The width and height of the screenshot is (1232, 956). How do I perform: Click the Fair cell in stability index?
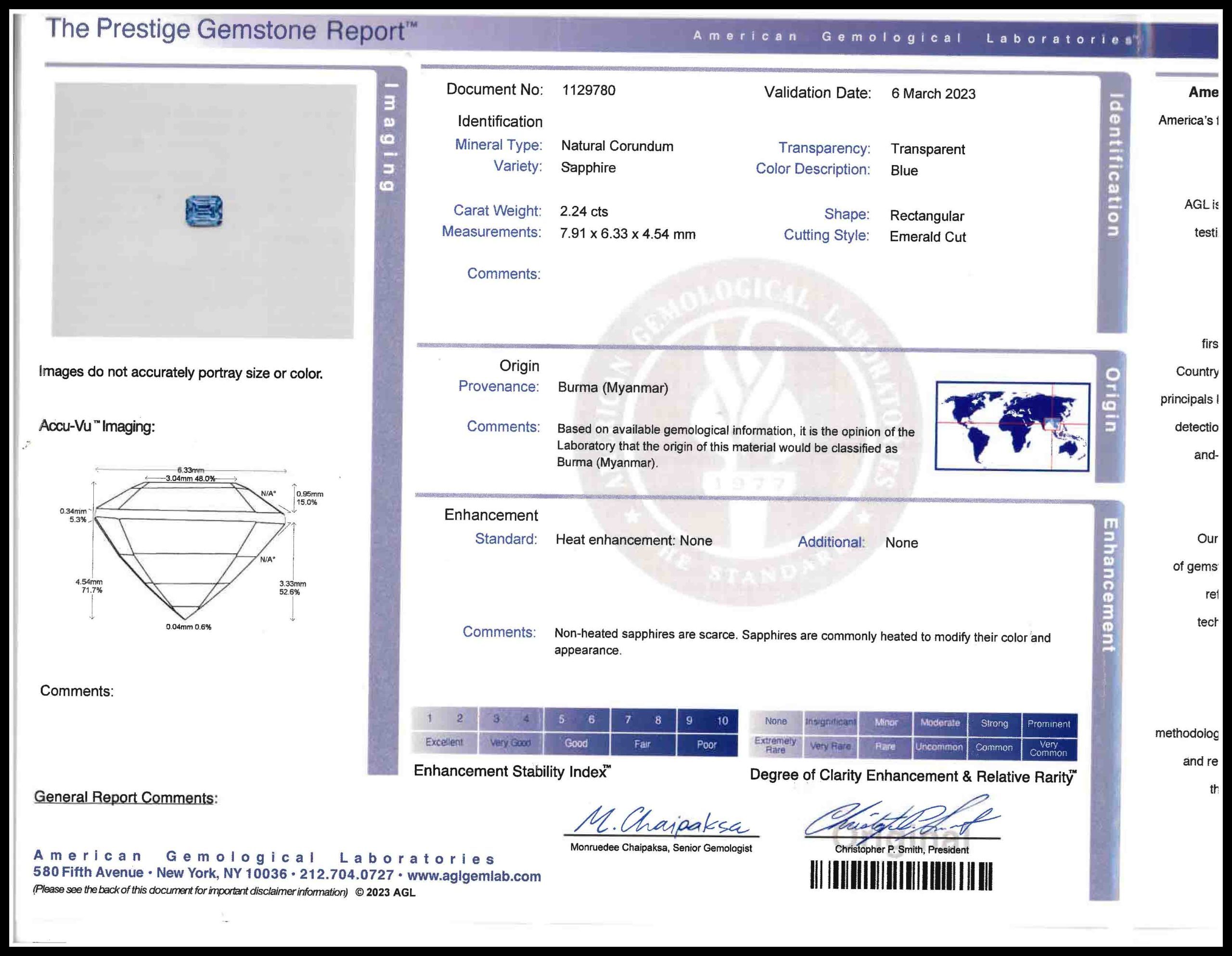[x=642, y=744]
